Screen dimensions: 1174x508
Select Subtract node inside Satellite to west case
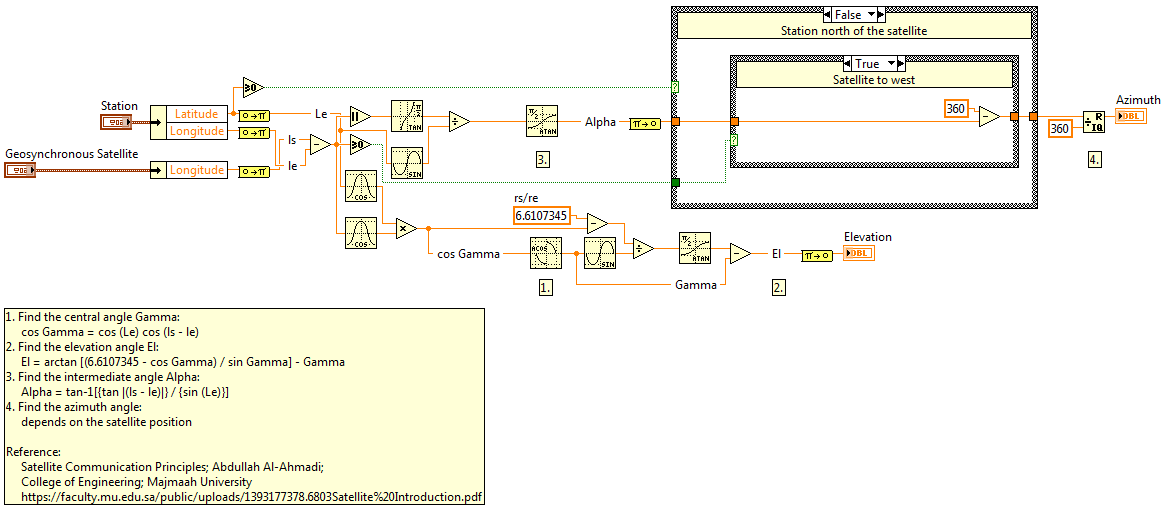(988, 116)
